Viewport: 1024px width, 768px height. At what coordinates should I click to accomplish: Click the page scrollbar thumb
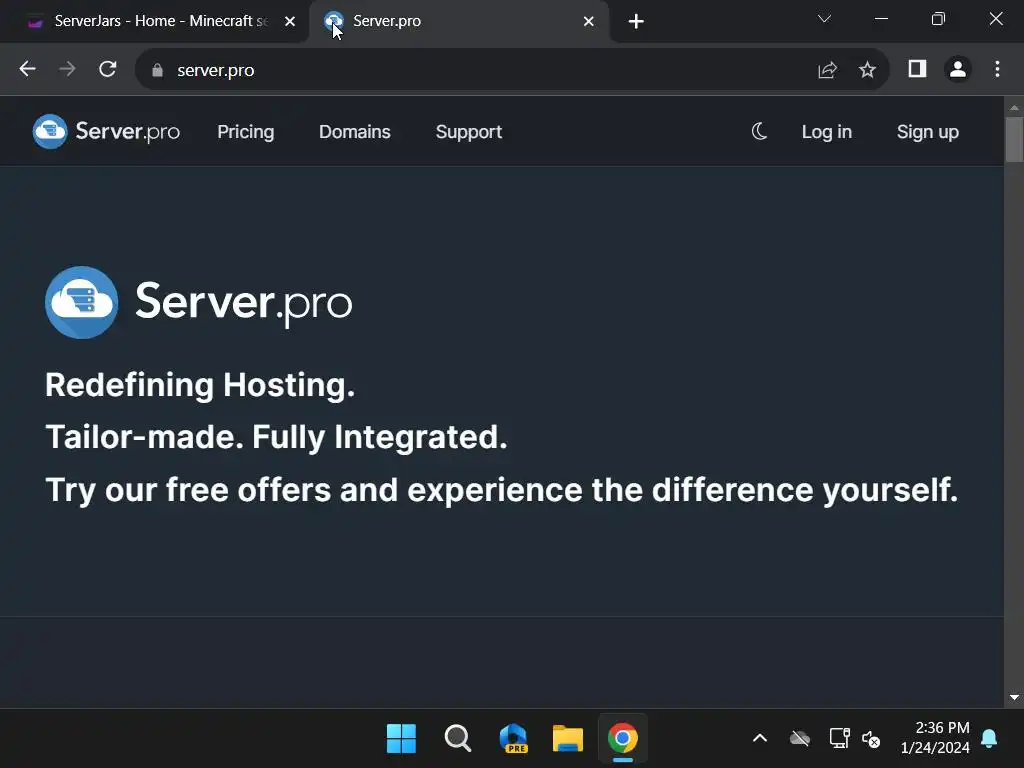1014,139
